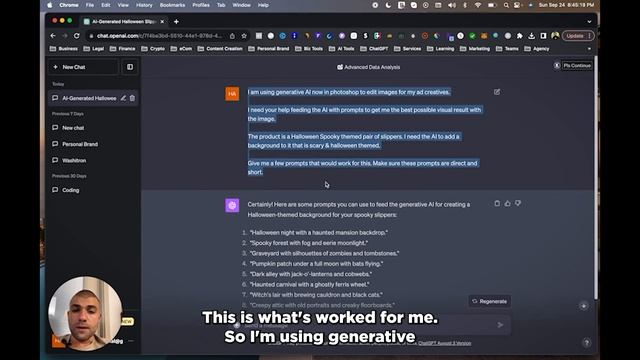Open the Legal bookmarks folder

pyautogui.click(x=93, y=49)
